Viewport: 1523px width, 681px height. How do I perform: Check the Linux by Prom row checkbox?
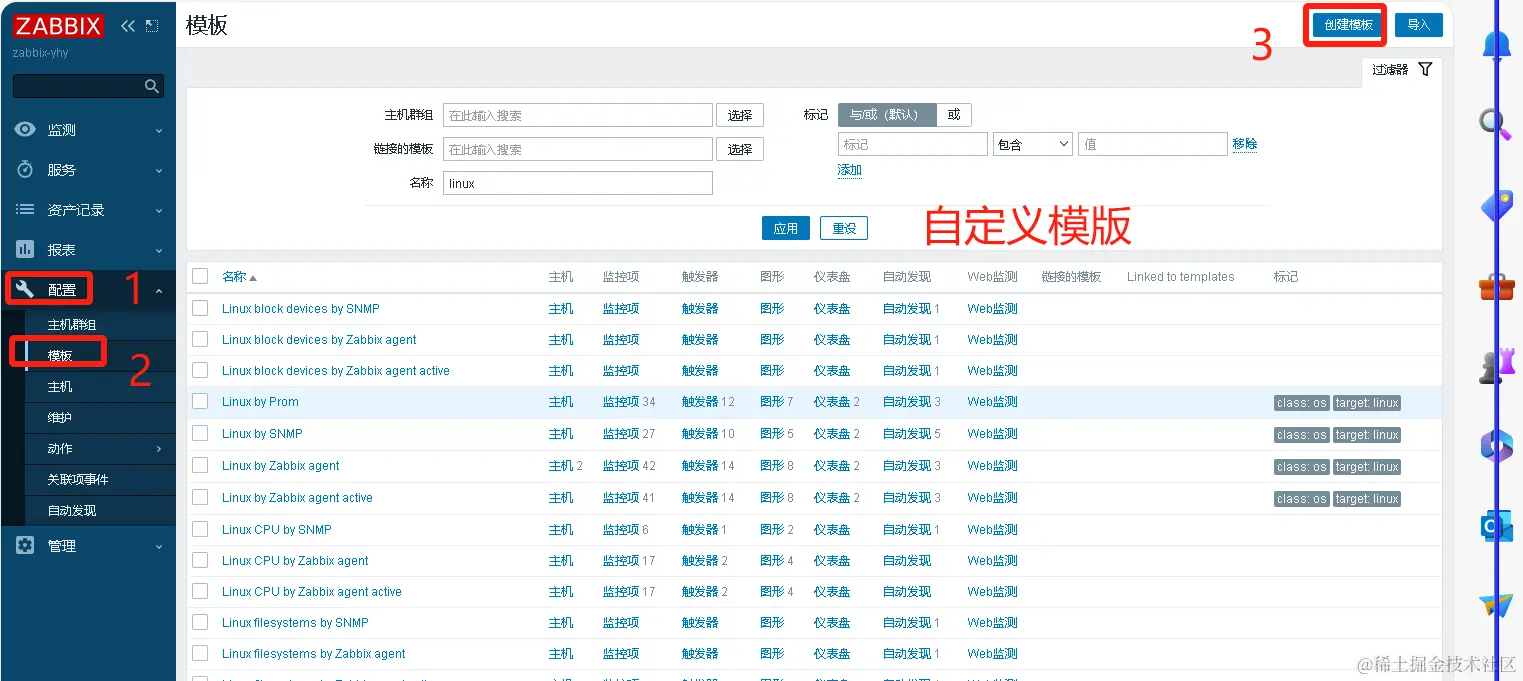pos(200,402)
